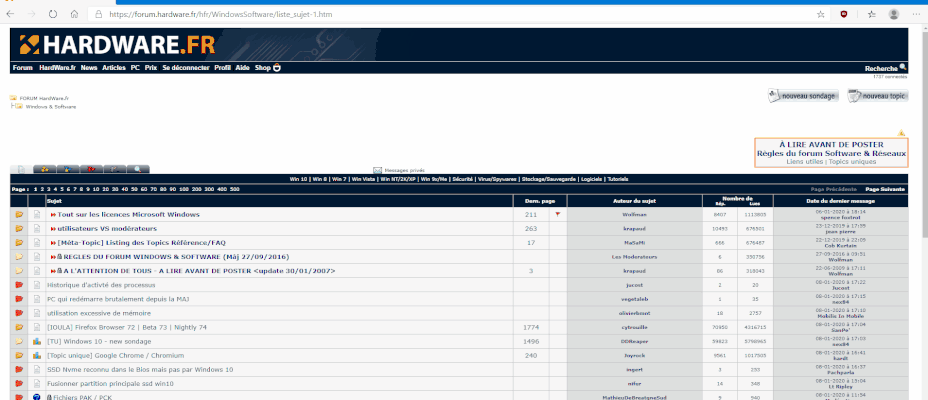Image resolution: width=928 pixels, height=400 pixels.
Task: Click the nouveau topic button
Action: coord(878,96)
